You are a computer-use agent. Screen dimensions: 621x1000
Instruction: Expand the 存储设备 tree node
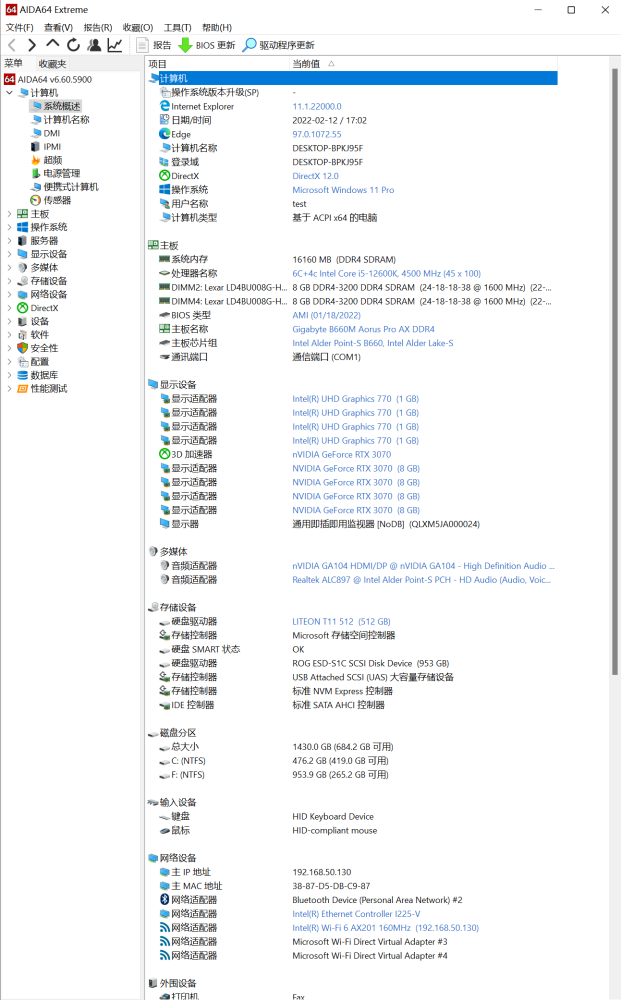click(x=10, y=281)
